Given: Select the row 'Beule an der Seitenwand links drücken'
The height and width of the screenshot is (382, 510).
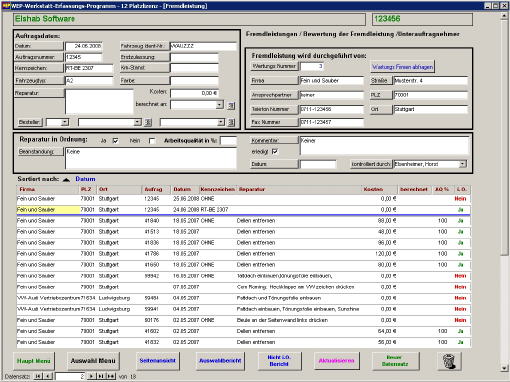Looking at the screenshot, I should (x=243, y=320).
